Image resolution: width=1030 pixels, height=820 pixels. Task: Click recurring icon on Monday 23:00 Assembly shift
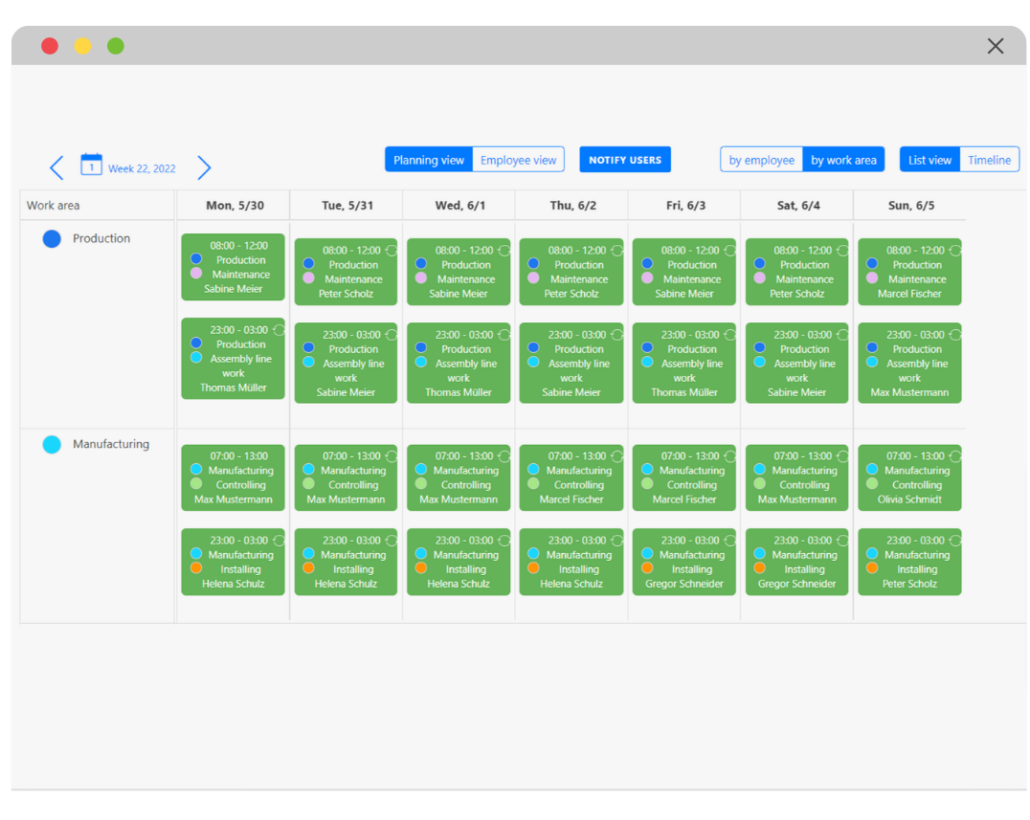[278, 329]
